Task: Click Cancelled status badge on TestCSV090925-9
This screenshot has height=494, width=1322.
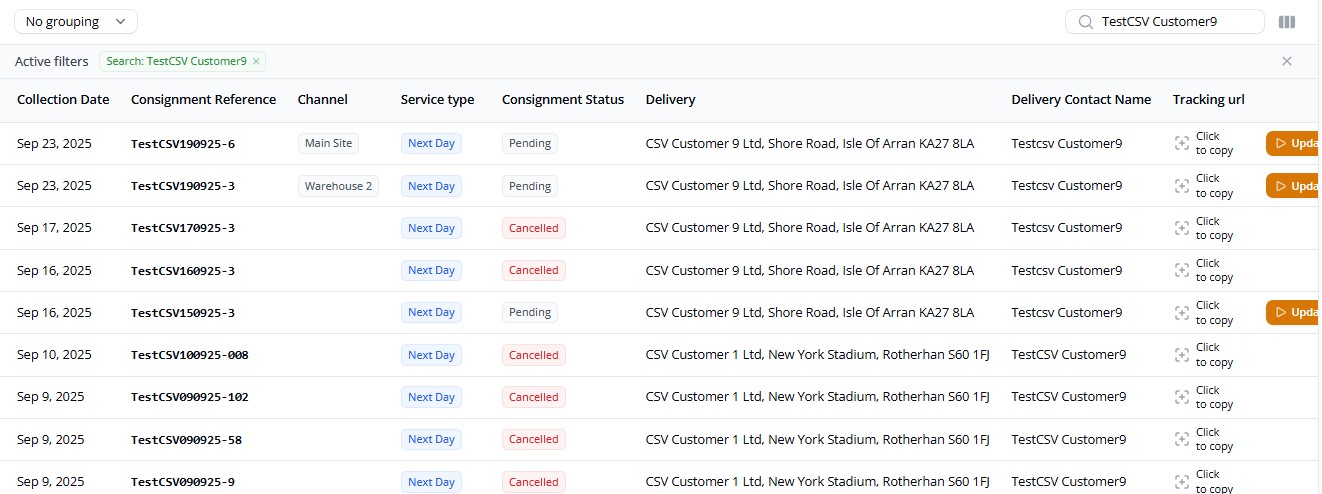Action: click(x=533, y=482)
